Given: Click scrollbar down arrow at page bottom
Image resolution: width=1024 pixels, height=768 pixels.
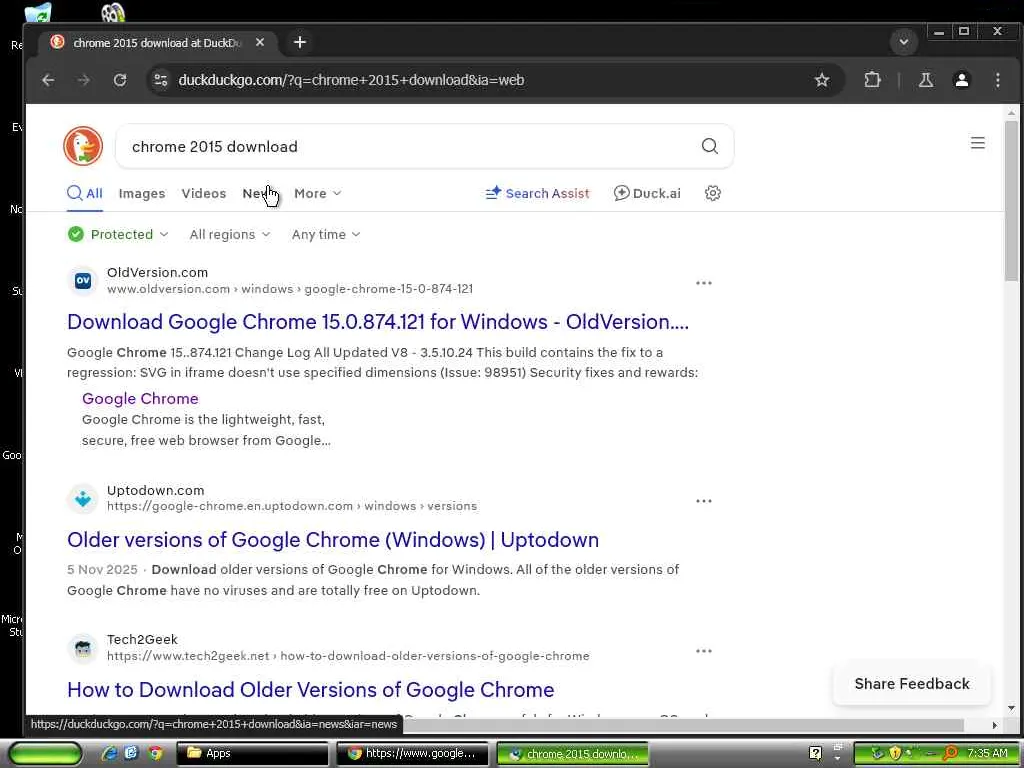Looking at the screenshot, I should coord(1011,708).
